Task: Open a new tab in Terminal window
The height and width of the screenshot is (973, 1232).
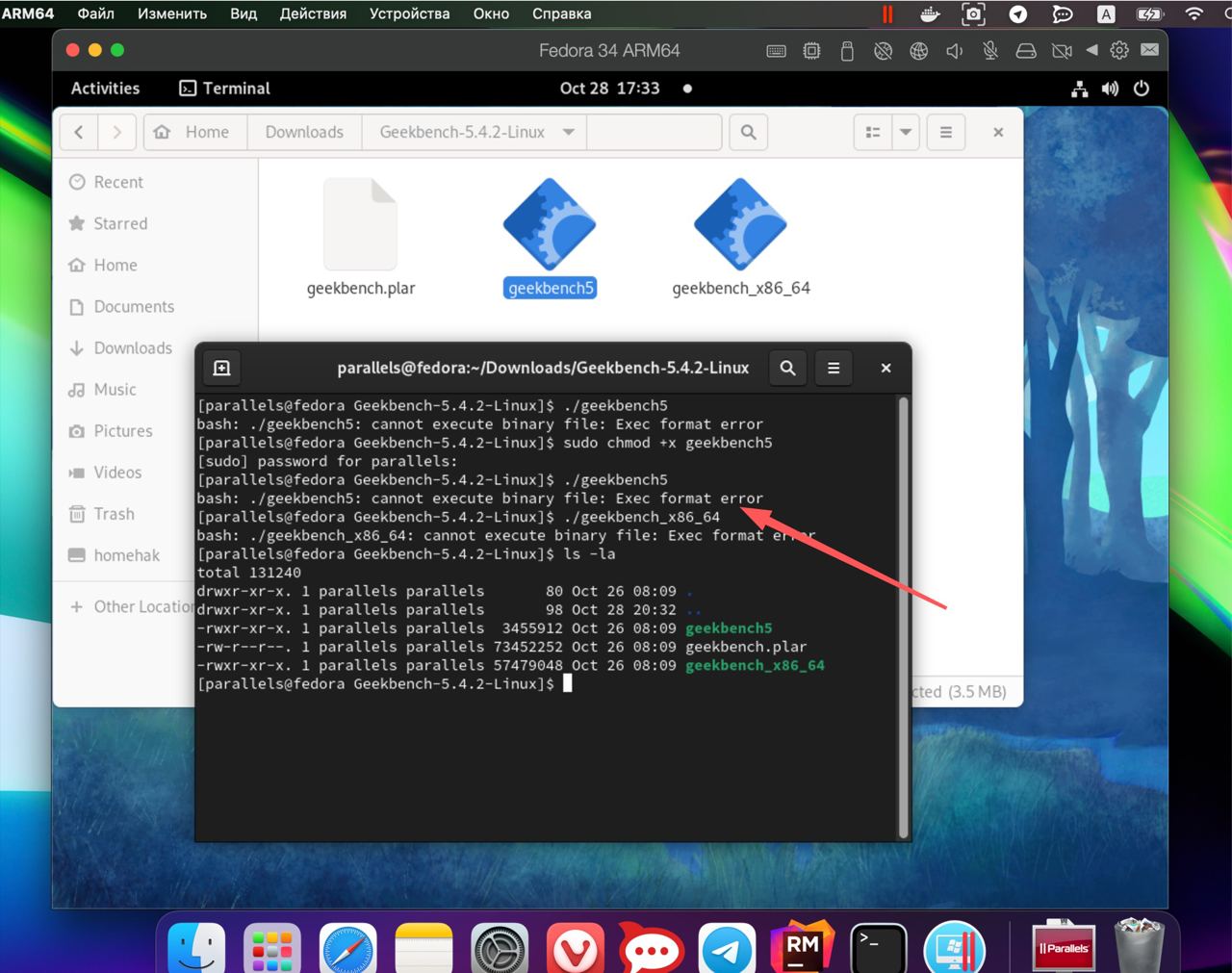Action: coord(221,368)
